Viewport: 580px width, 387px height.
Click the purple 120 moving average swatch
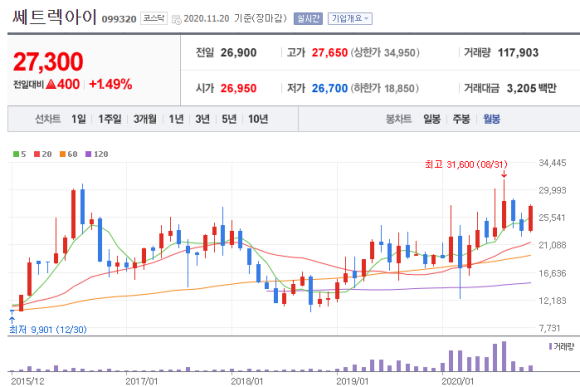[88, 154]
